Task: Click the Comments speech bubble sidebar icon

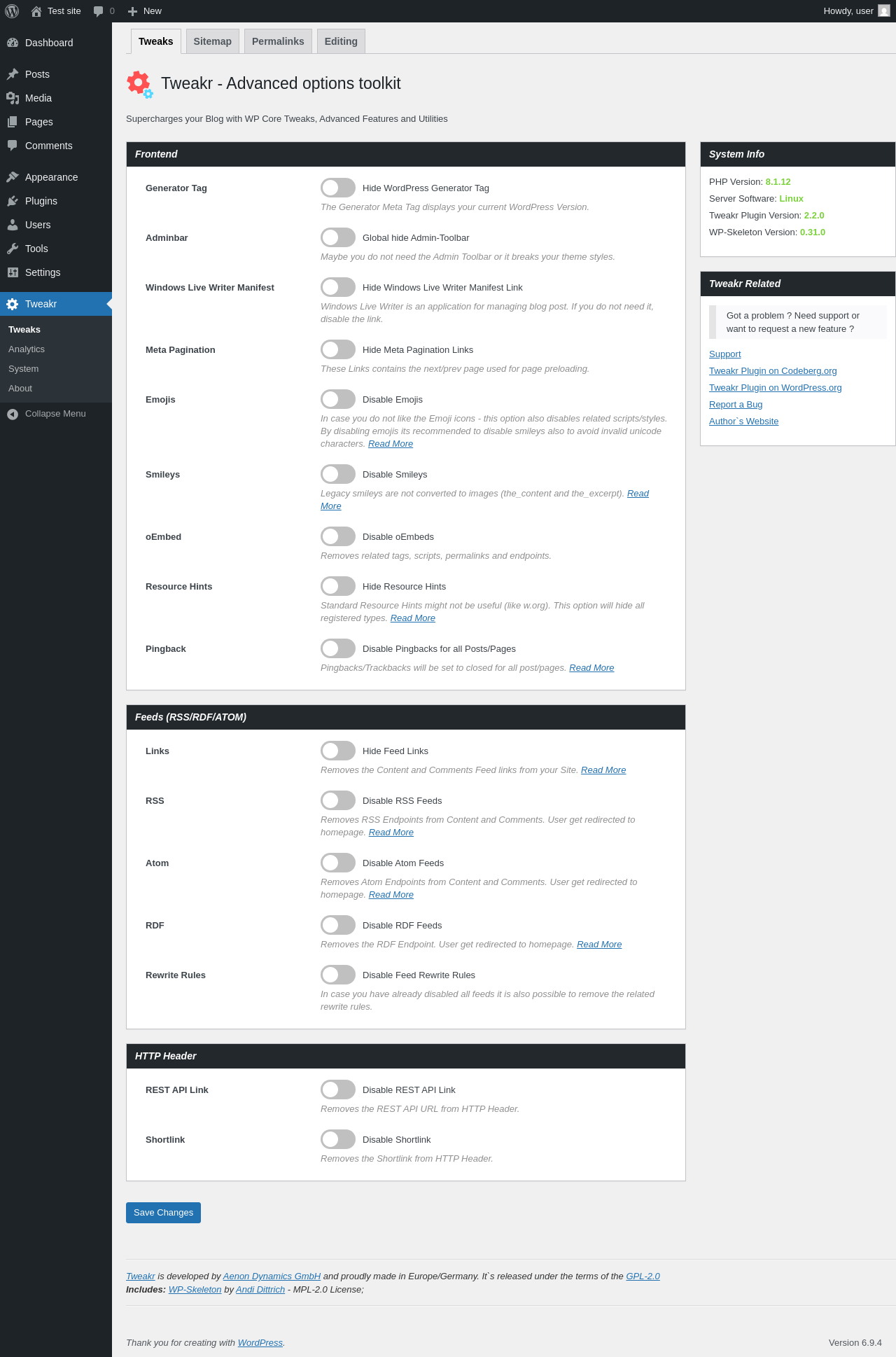Action: pyautogui.click(x=13, y=146)
